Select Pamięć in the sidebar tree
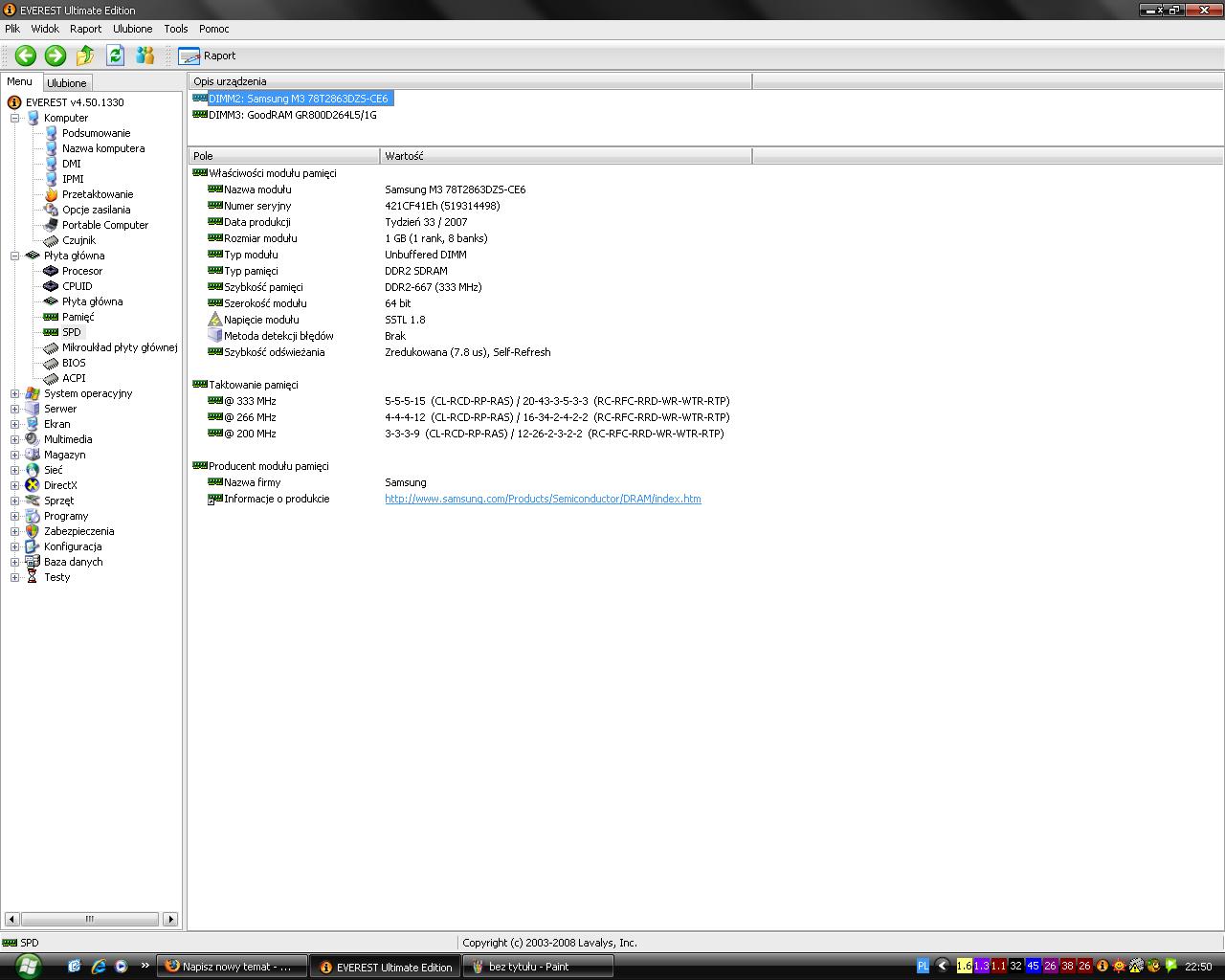The width and height of the screenshot is (1225, 980). pyautogui.click(x=78, y=317)
